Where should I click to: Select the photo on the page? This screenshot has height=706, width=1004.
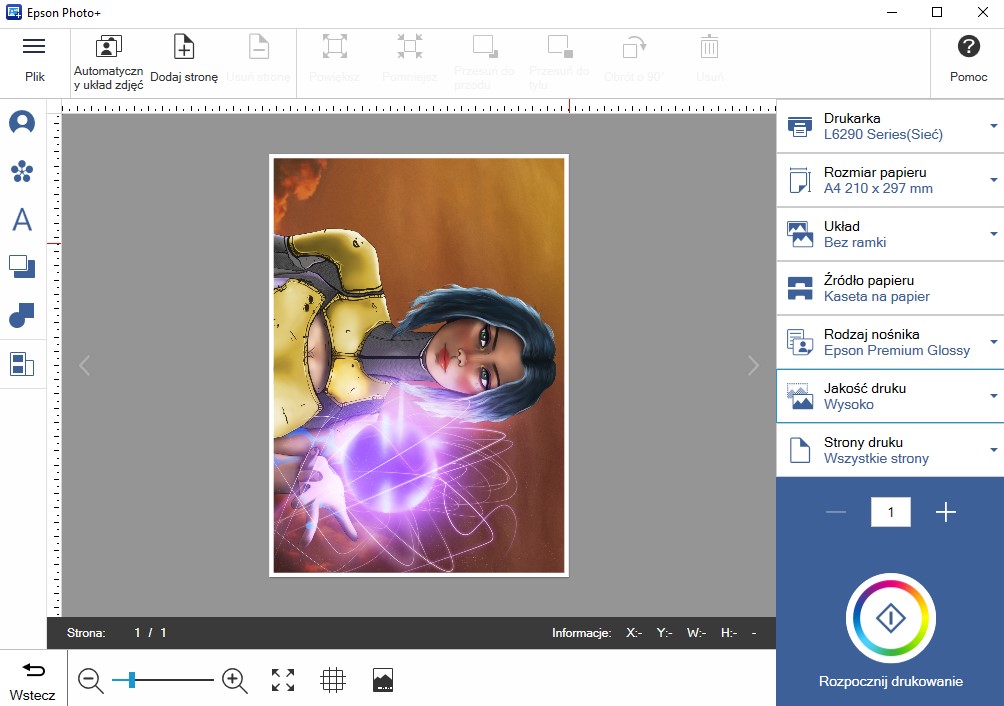[x=419, y=365]
